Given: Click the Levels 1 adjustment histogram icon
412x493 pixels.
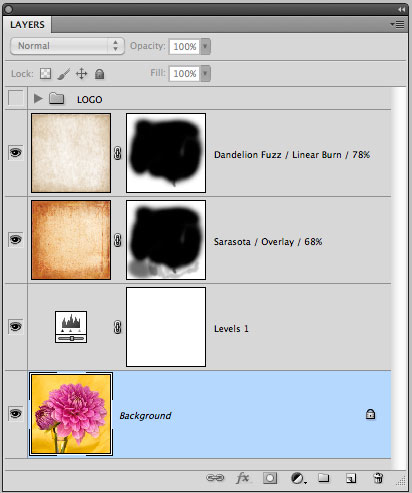Looking at the screenshot, I should point(71,327).
